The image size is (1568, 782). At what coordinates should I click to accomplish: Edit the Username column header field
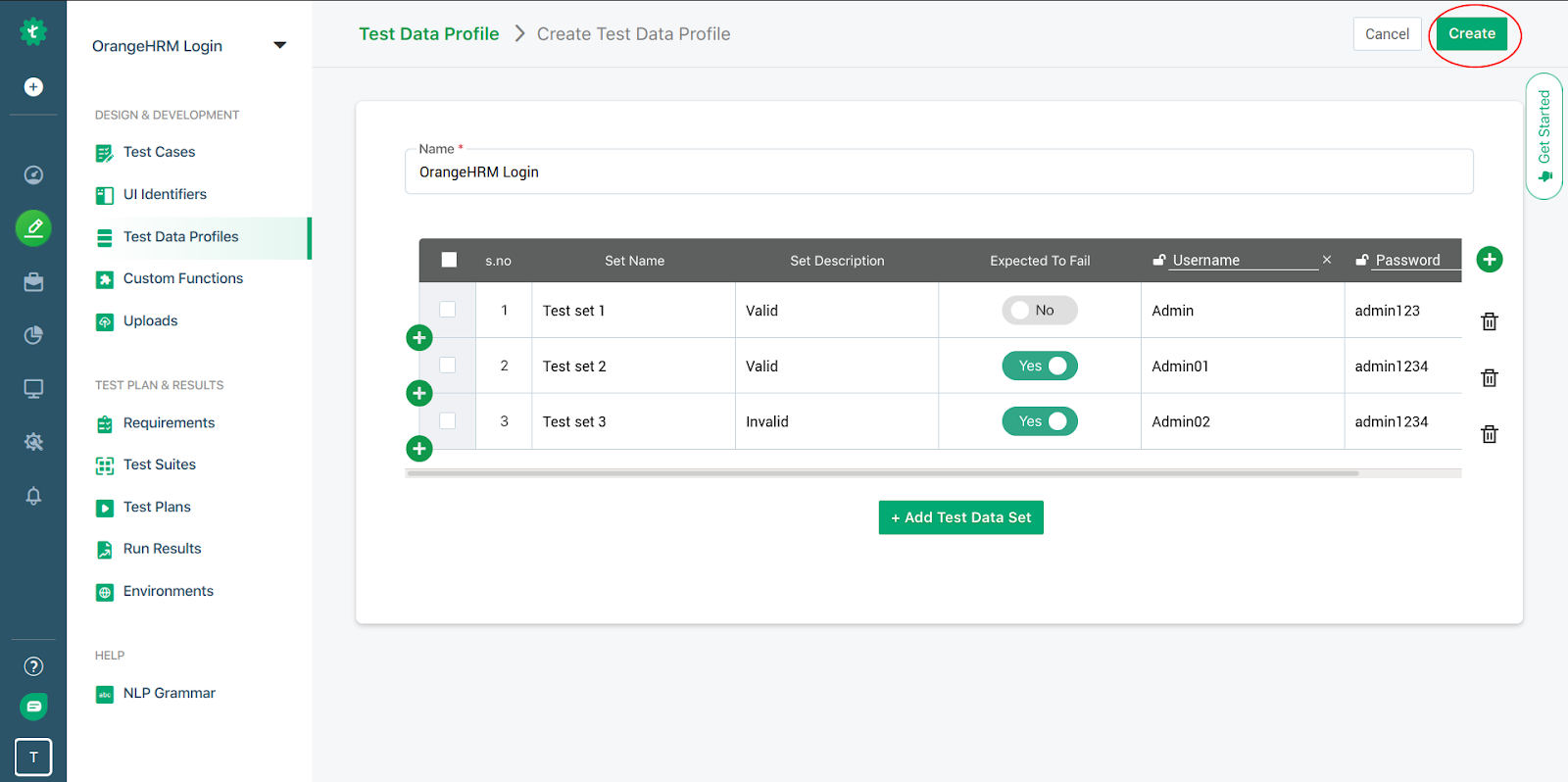[x=1245, y=260]
